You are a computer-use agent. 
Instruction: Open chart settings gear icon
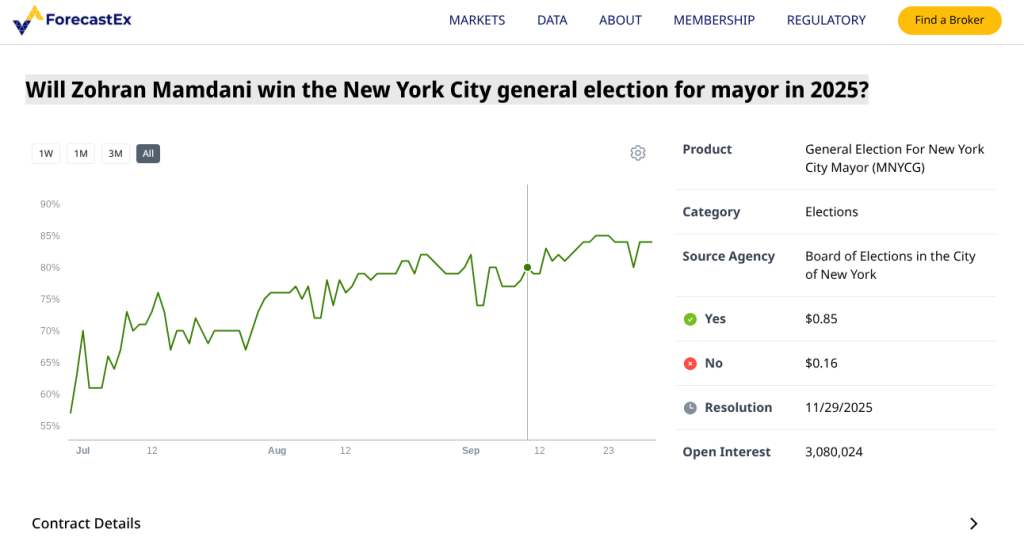tap(638, 153)
